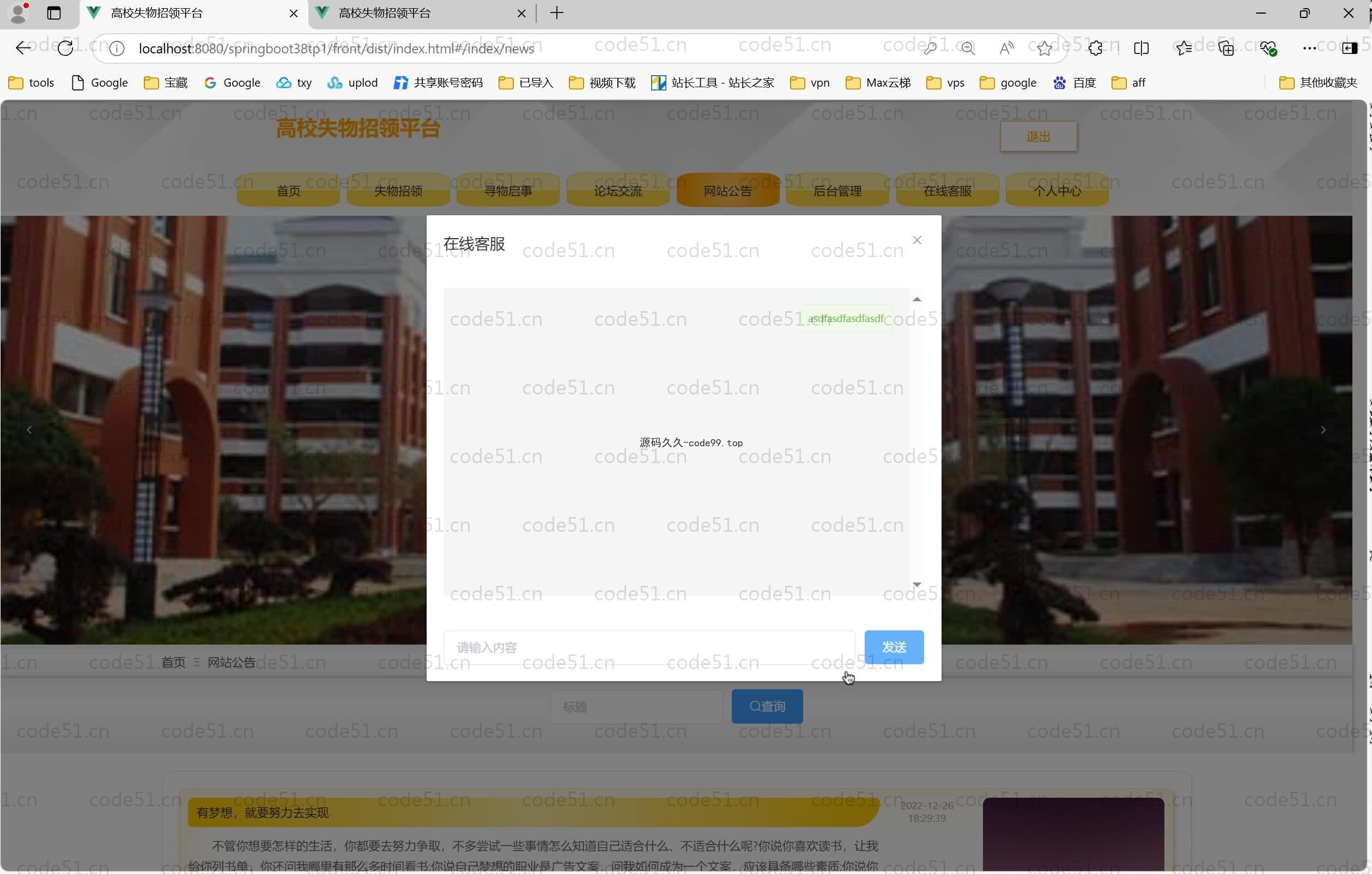Close the first 高校失物招领平台 tab
This screenshot has height=874, width=1372.
point(294,13)
